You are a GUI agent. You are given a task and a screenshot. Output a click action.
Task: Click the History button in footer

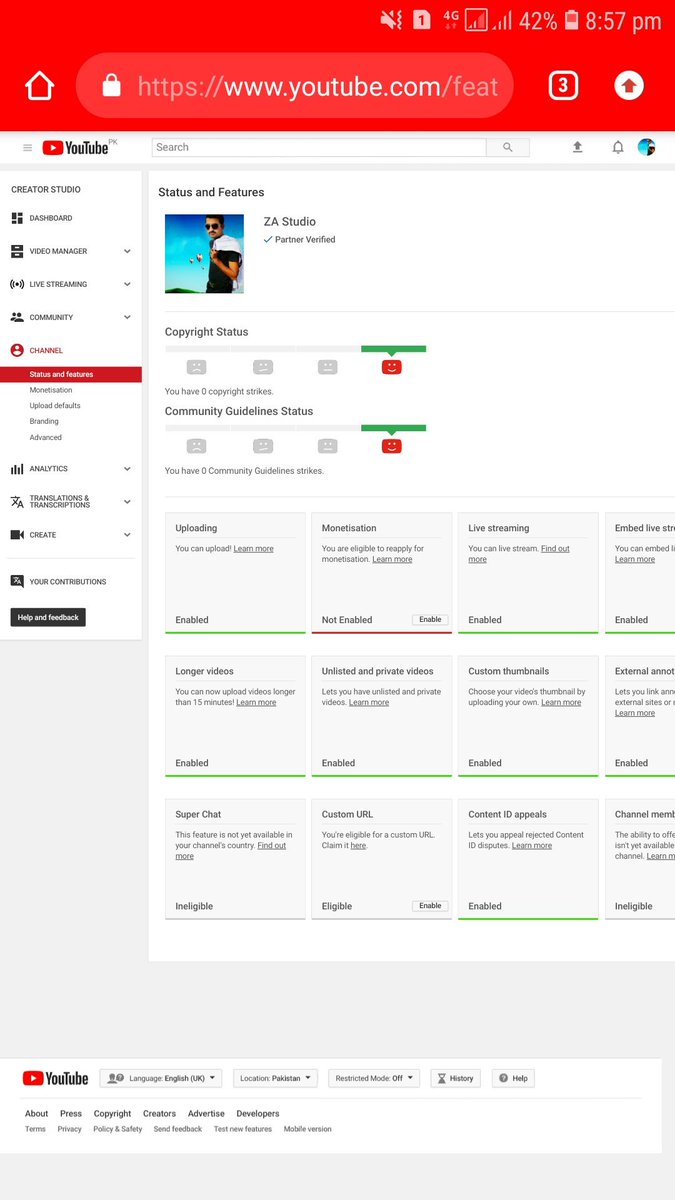(455, 1078)
